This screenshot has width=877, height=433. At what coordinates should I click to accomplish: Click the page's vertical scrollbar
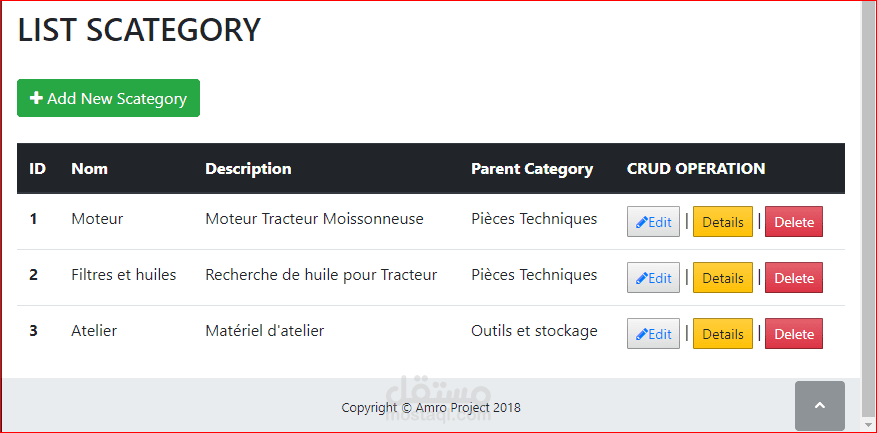[x=867, y=200]
